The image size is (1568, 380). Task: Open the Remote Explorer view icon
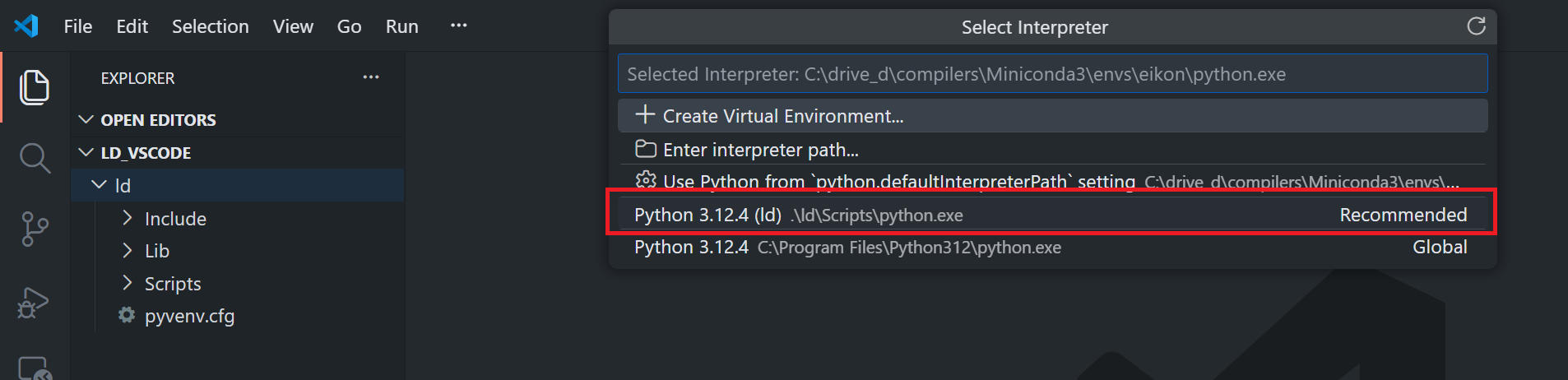pyautogui.click(x=35, y=368)
